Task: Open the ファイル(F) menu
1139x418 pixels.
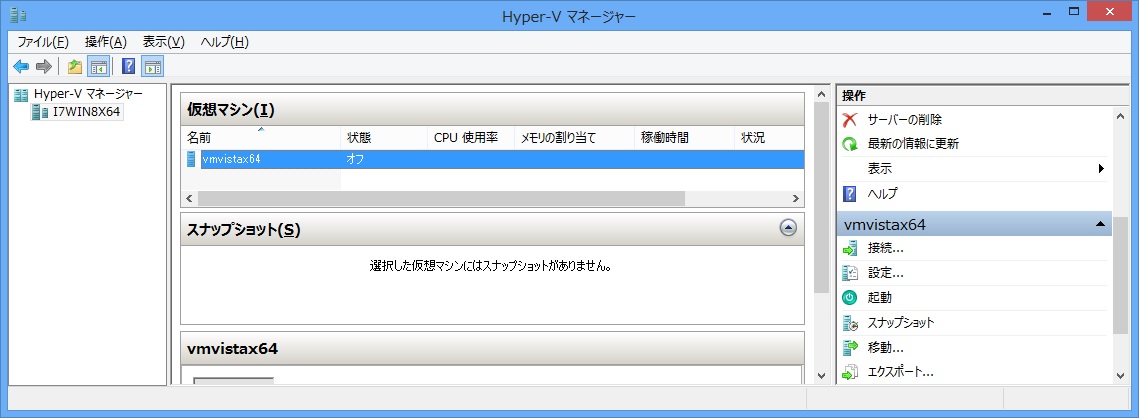Action: (43, 41)
